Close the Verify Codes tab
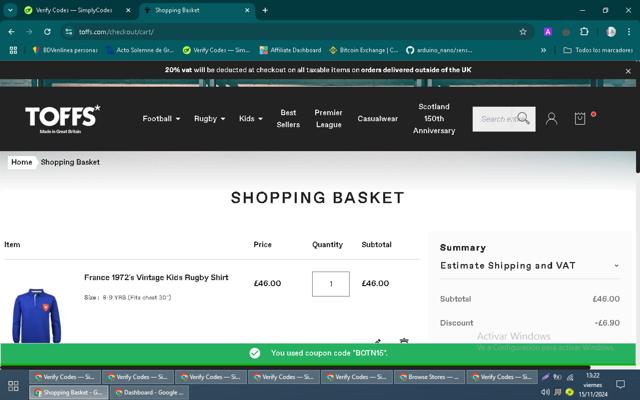640x400 pixels. [128, 11]
